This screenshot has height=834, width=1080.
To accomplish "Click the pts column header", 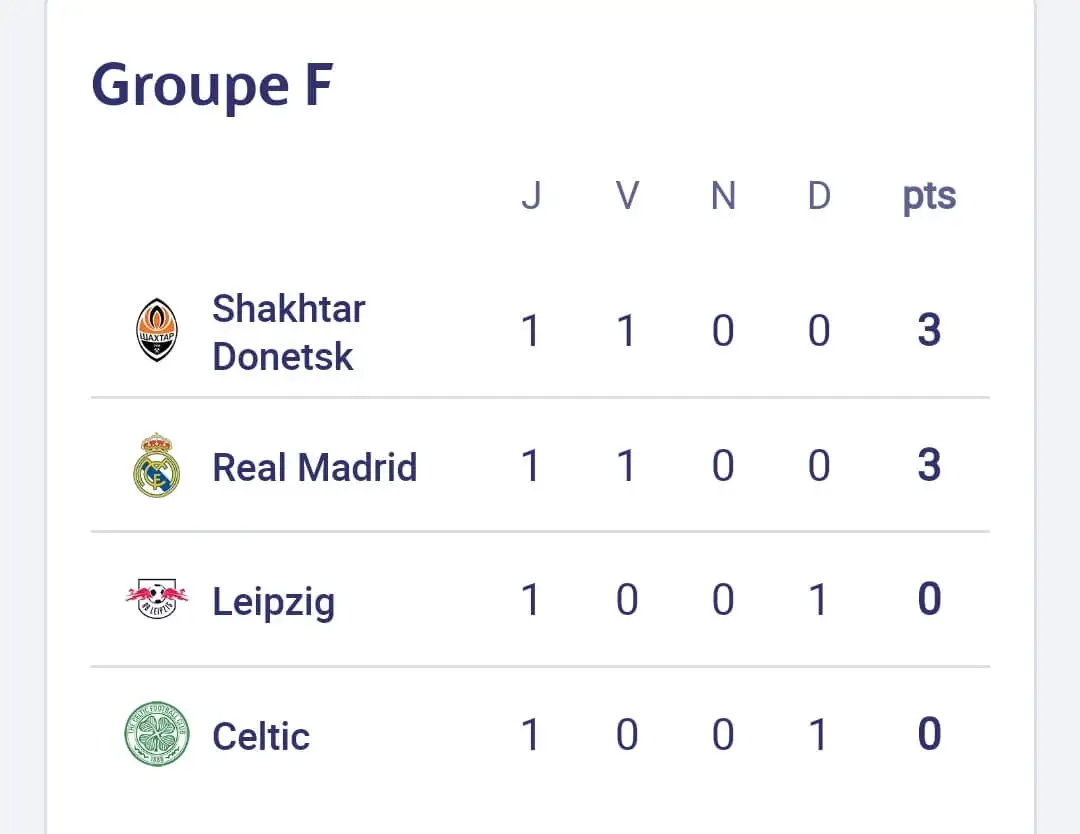I will tap(929, 197).
